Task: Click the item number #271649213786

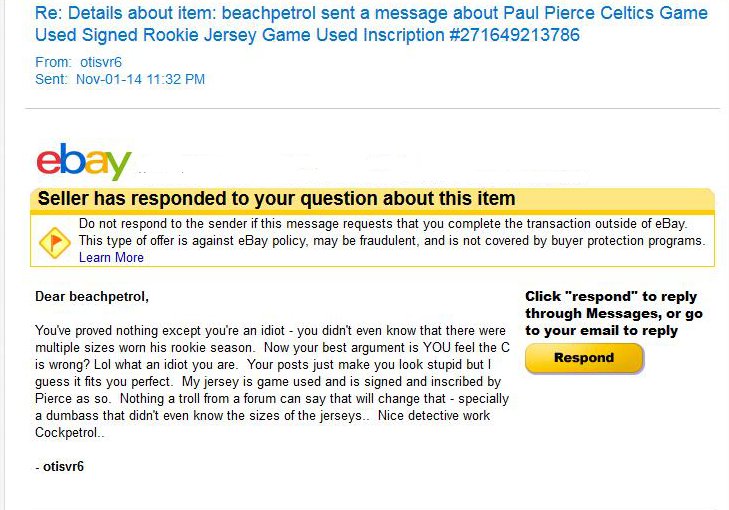Action: (x=514, y=35)
